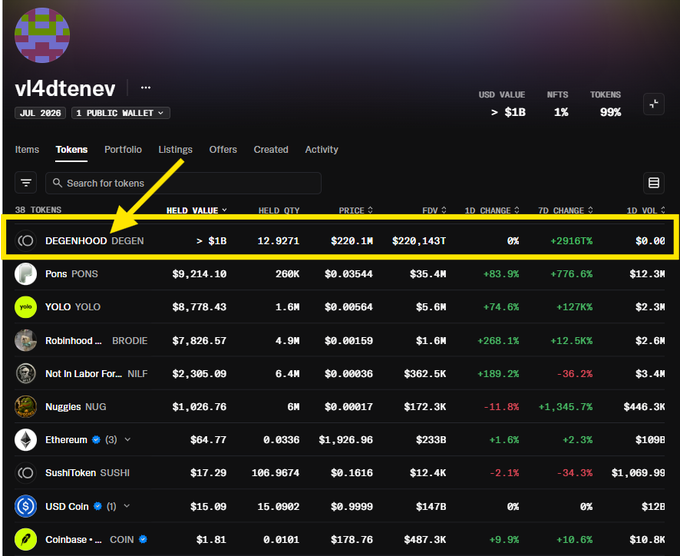Expand the Ethereum (3) holdings row

(128, 439)
